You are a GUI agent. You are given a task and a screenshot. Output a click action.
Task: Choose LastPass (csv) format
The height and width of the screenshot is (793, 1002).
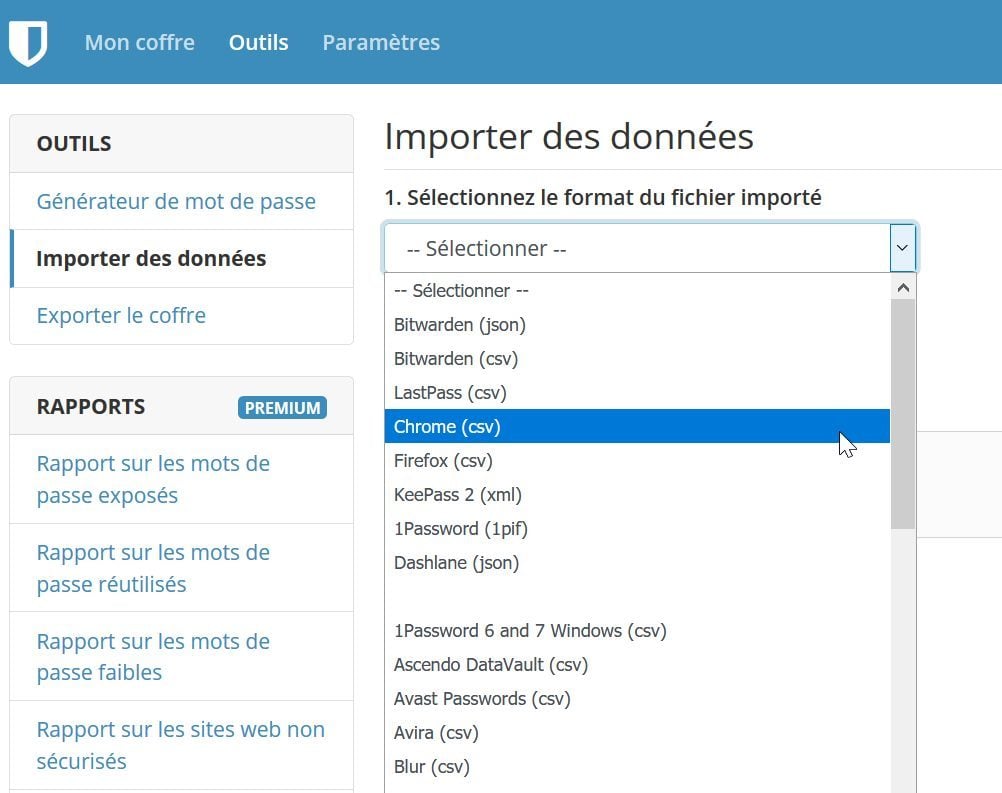pos(637,392)
